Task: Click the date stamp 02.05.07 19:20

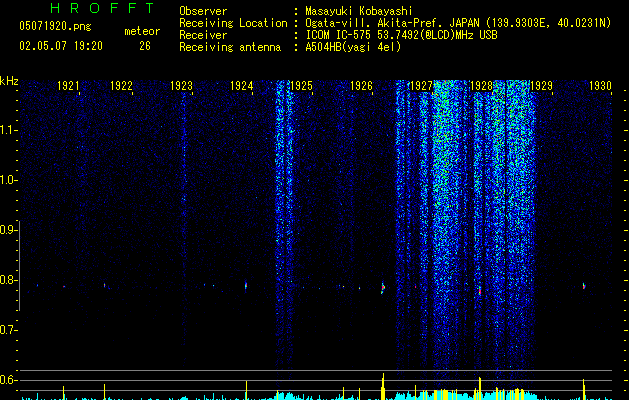Action: pyautogui.click(x=61, y=46)
